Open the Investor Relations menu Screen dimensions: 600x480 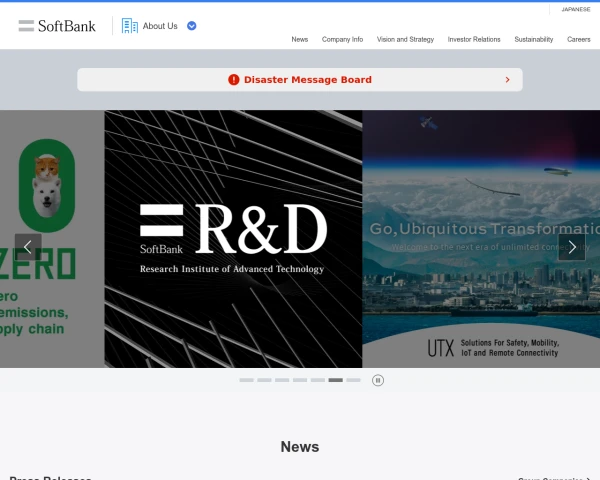474,39
